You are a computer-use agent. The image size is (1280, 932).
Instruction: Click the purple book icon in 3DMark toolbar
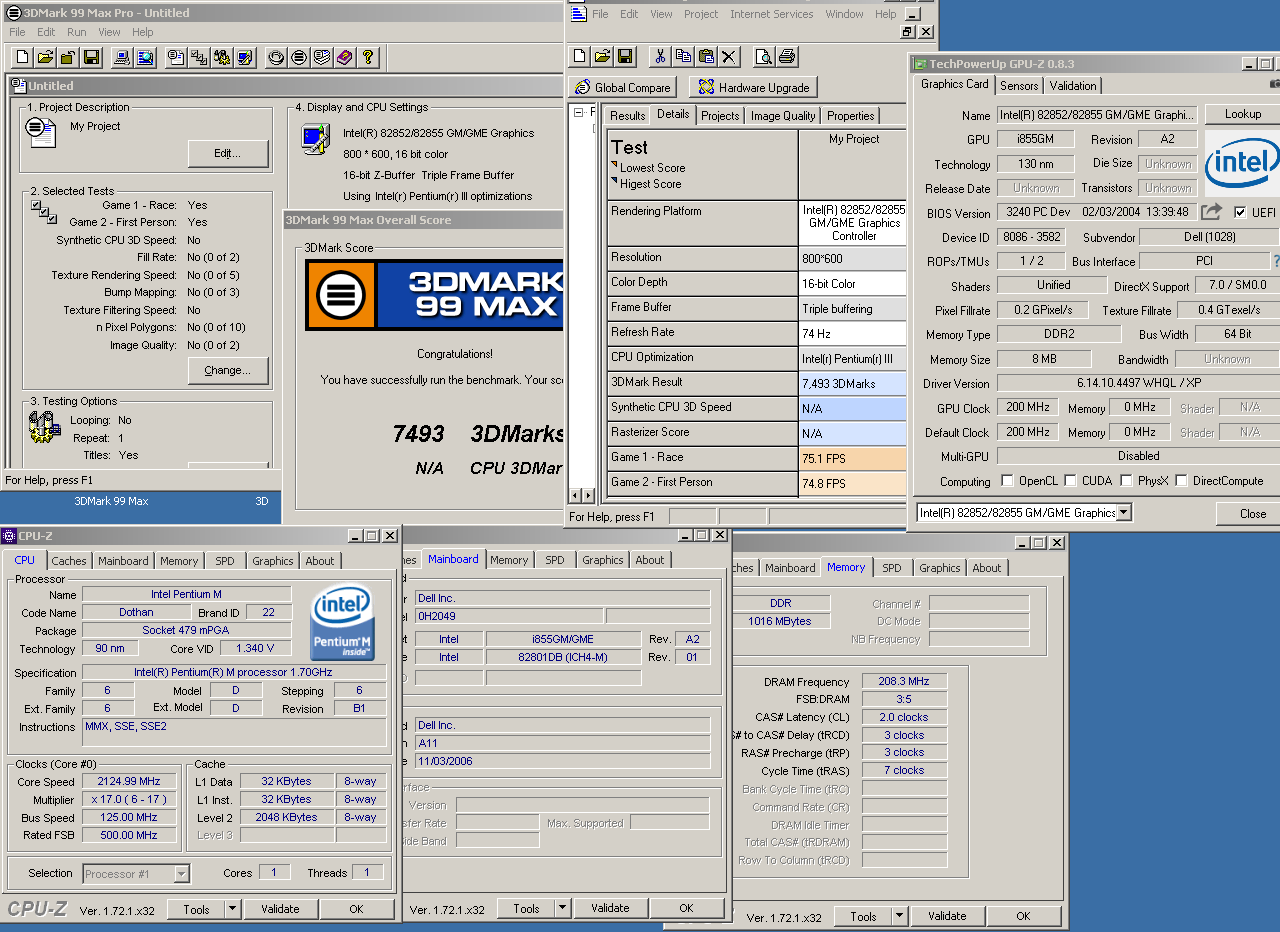345,57
